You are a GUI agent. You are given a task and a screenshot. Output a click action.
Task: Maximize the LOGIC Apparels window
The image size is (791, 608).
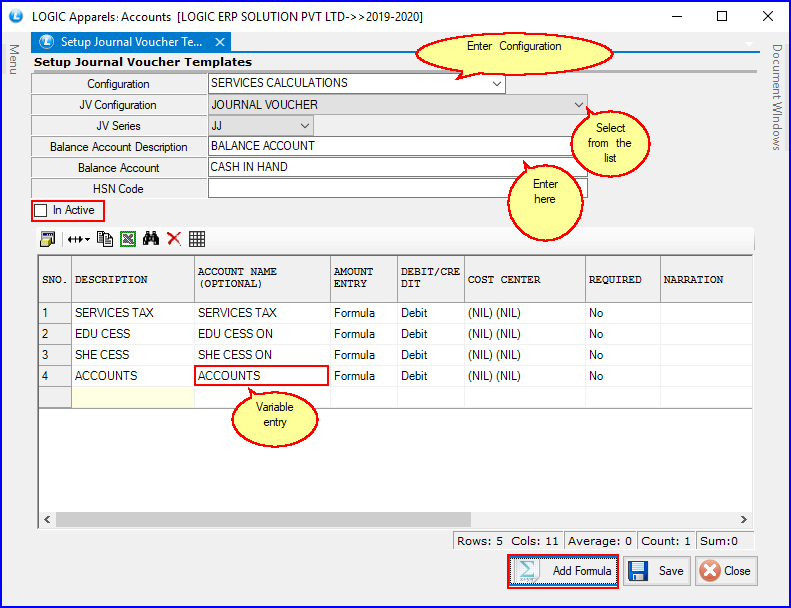pos(722,16)
